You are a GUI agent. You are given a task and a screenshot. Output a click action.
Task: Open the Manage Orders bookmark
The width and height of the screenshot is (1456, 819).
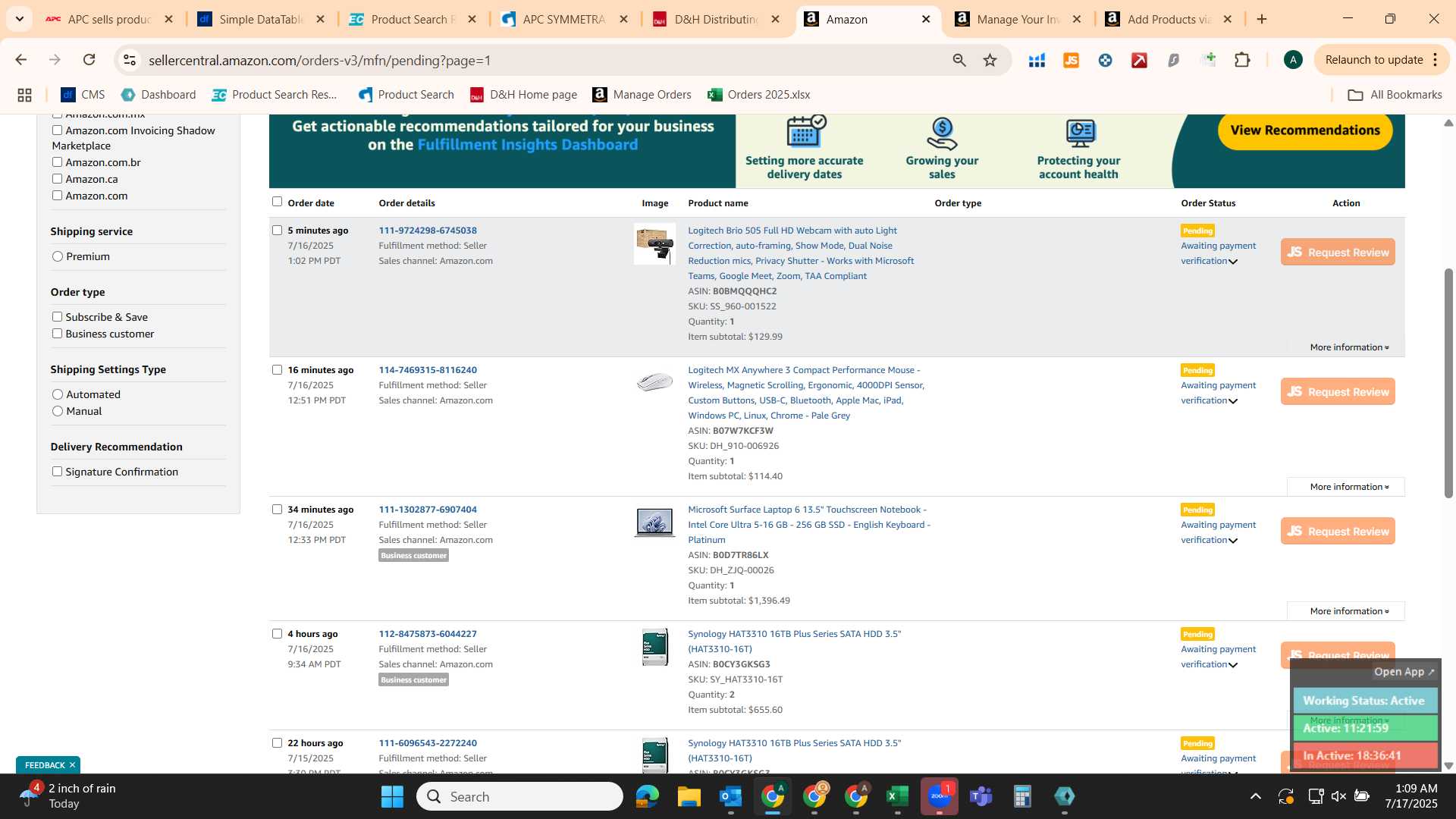[x=642, y=95]
